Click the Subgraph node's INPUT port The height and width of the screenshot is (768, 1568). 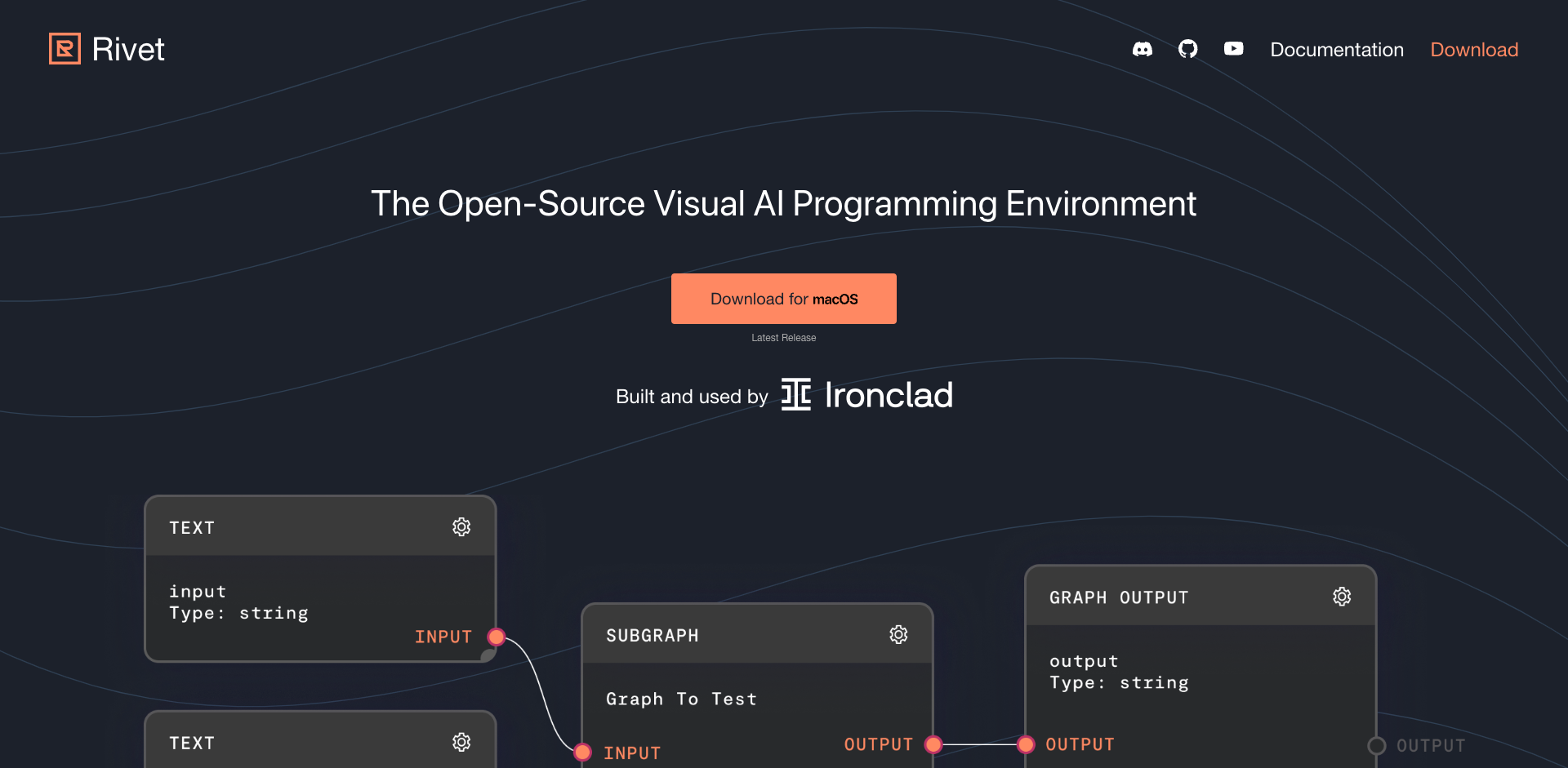pyautogui.click(x=582, y=752)
